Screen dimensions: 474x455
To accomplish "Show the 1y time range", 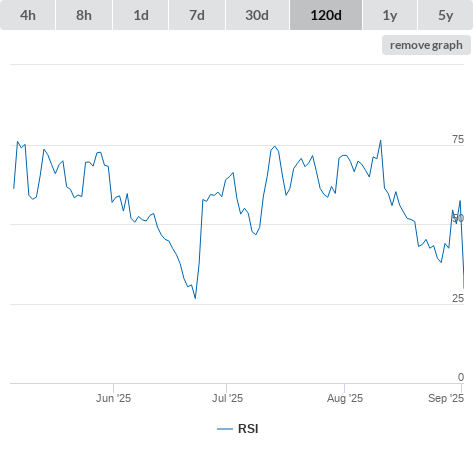I will pos(390,15).
